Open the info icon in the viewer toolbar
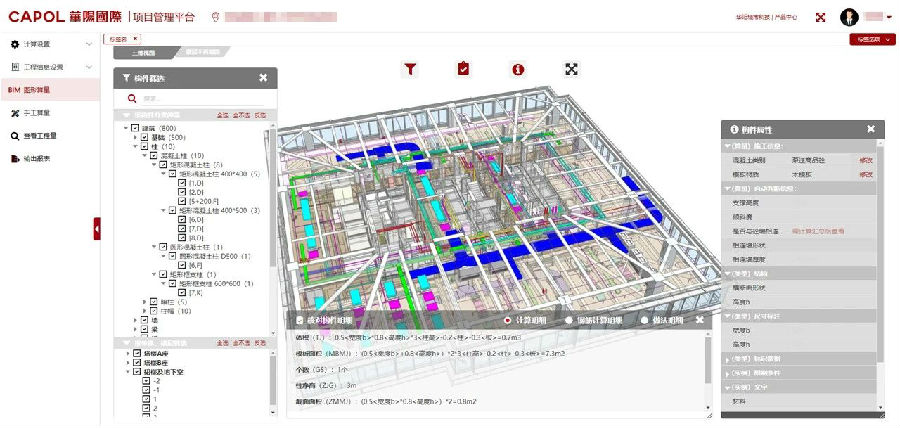The image size is (900, 428). tap(518, 69)
